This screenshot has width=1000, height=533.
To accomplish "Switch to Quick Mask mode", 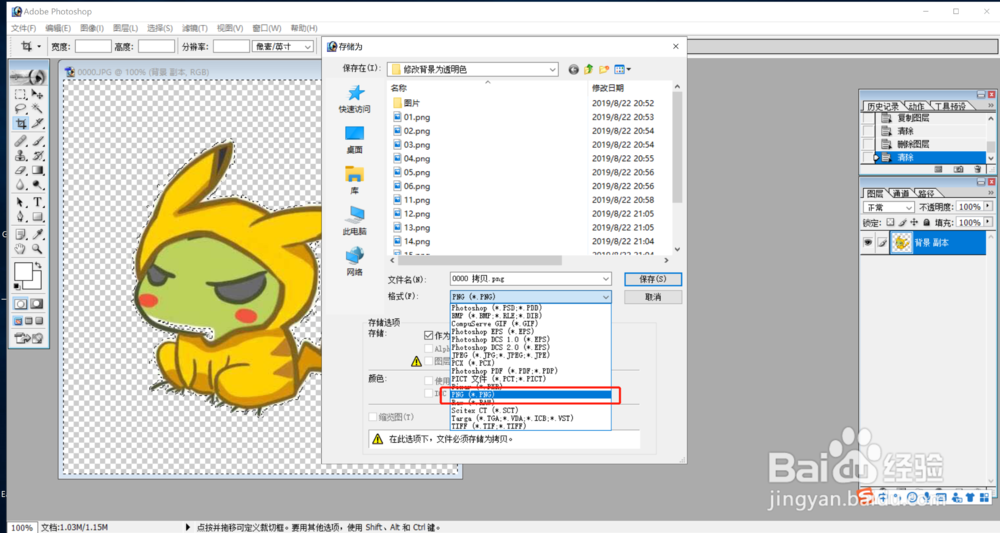I will tap(37, 304).
